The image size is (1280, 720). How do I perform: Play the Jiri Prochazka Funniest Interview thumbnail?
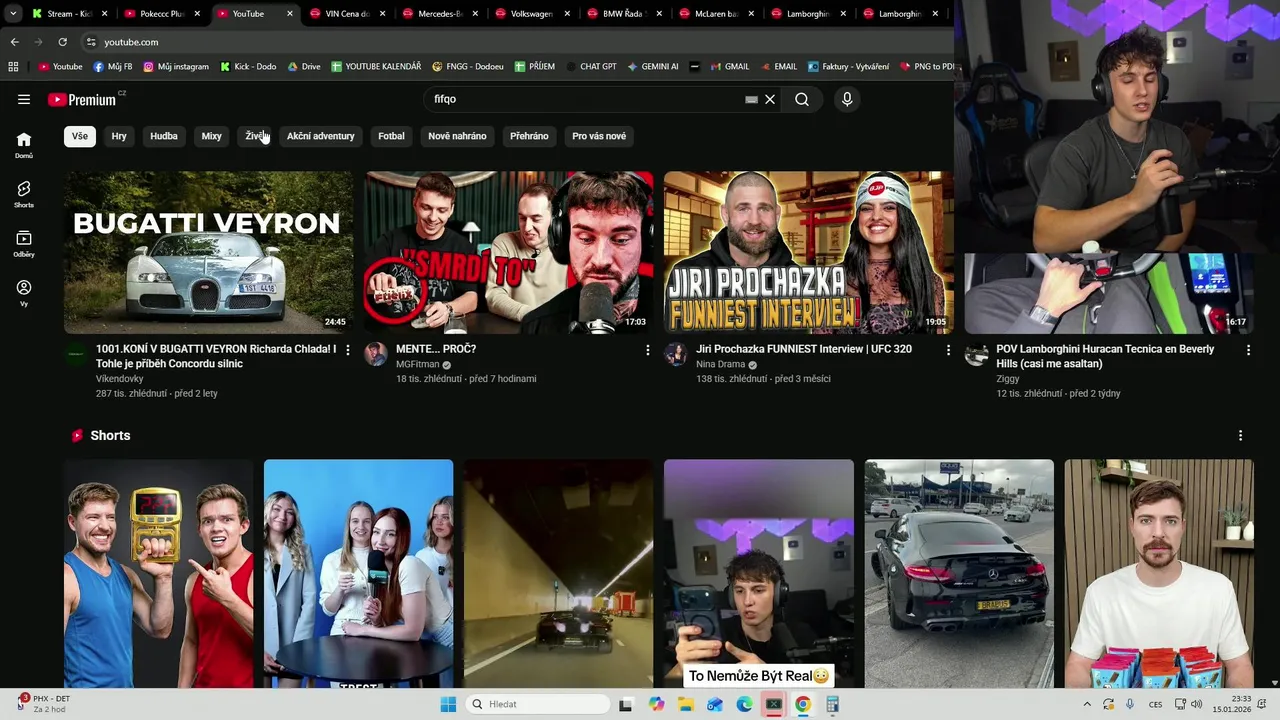(809, 252)
